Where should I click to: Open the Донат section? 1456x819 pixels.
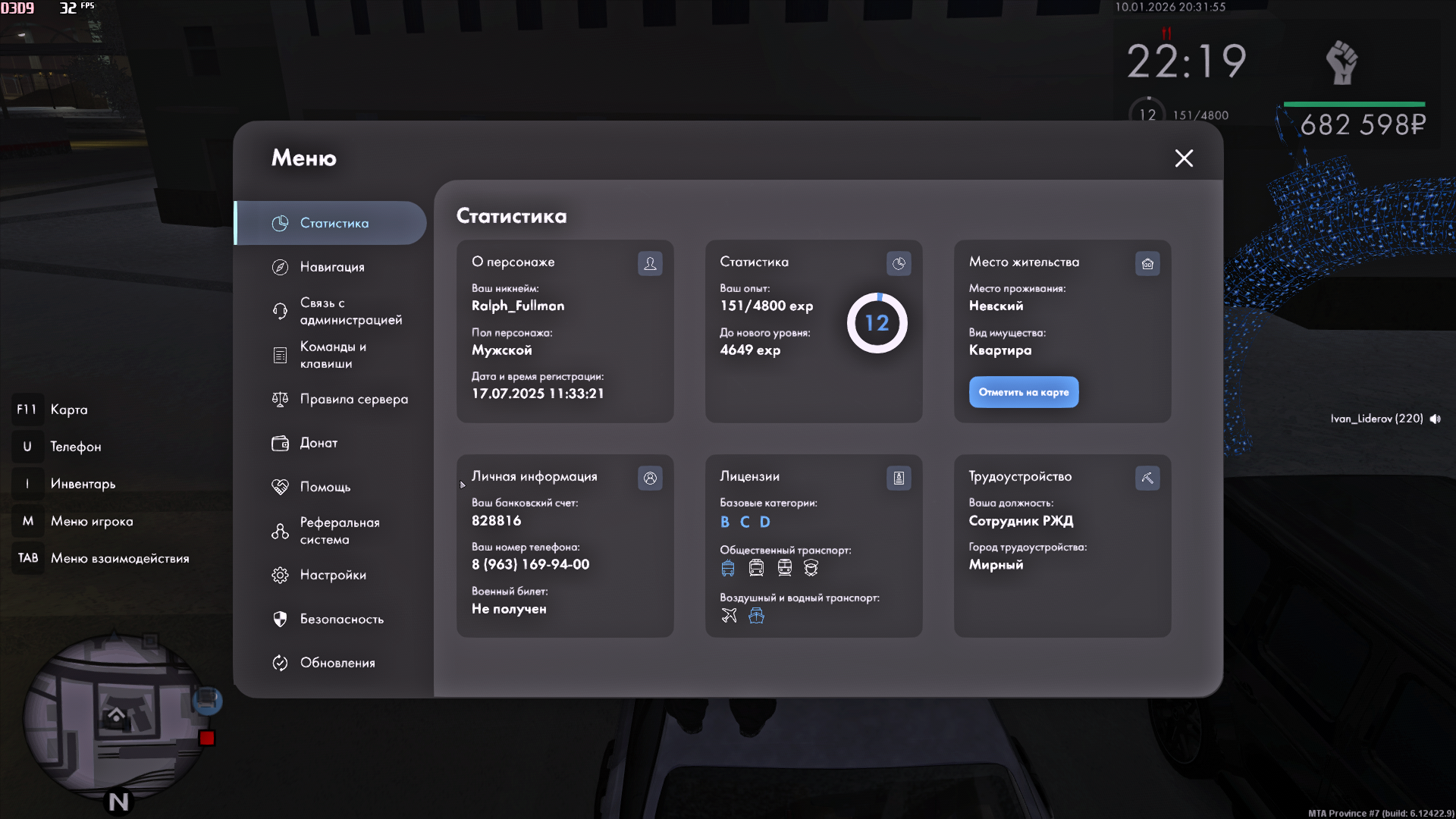coord(318,443)
